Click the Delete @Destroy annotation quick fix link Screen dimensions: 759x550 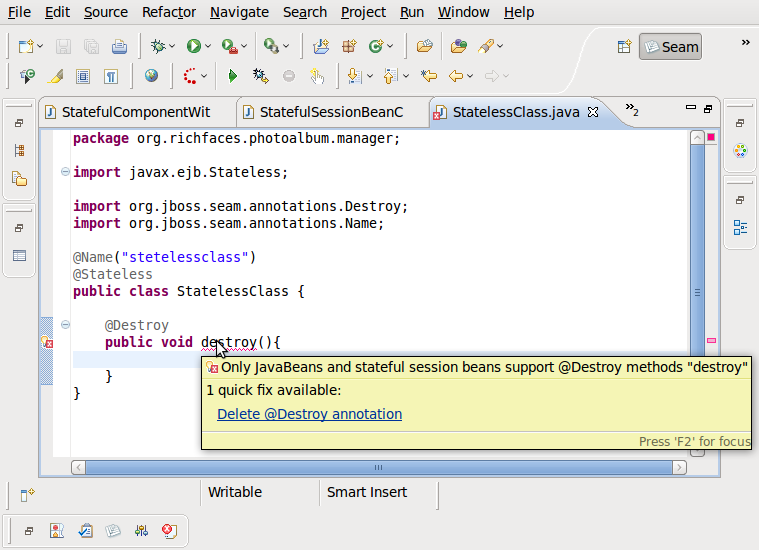[309, 414]
